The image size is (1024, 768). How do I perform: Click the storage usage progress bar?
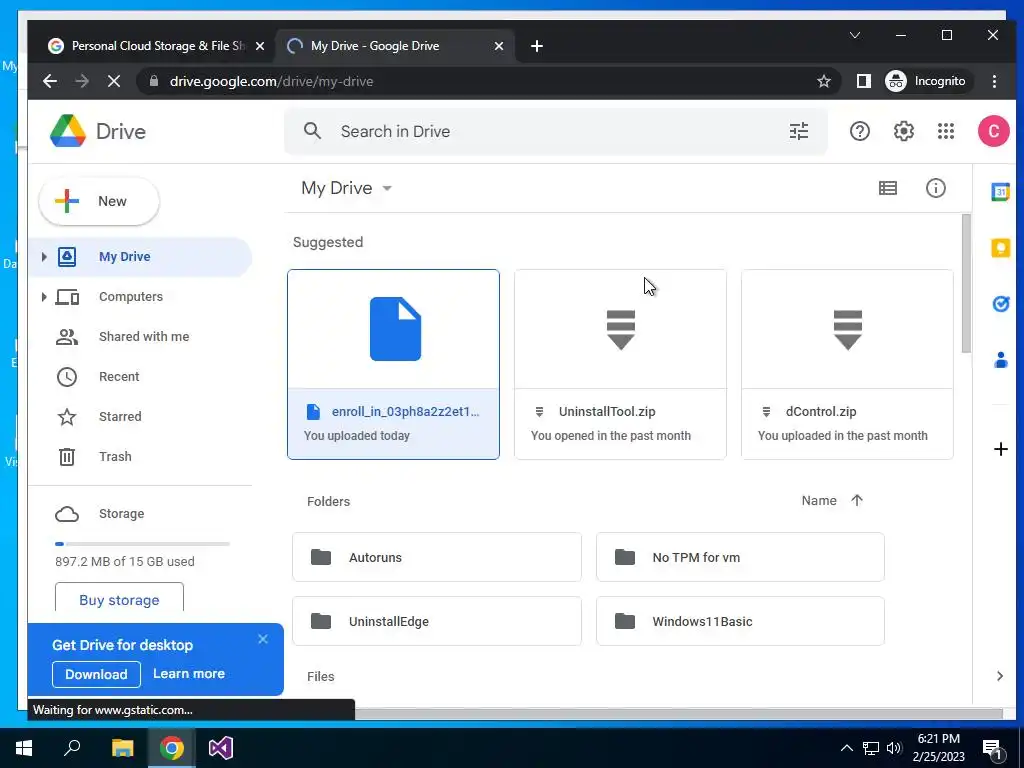pyautogui.click(x=142, y=543)
